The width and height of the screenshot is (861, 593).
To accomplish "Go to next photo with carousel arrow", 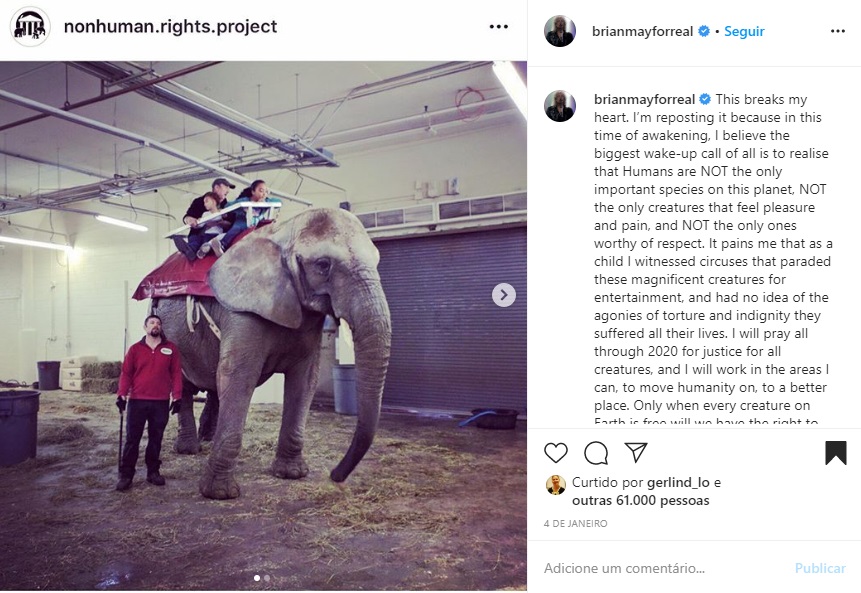I will pyautogui.click(x=504, y=295).
